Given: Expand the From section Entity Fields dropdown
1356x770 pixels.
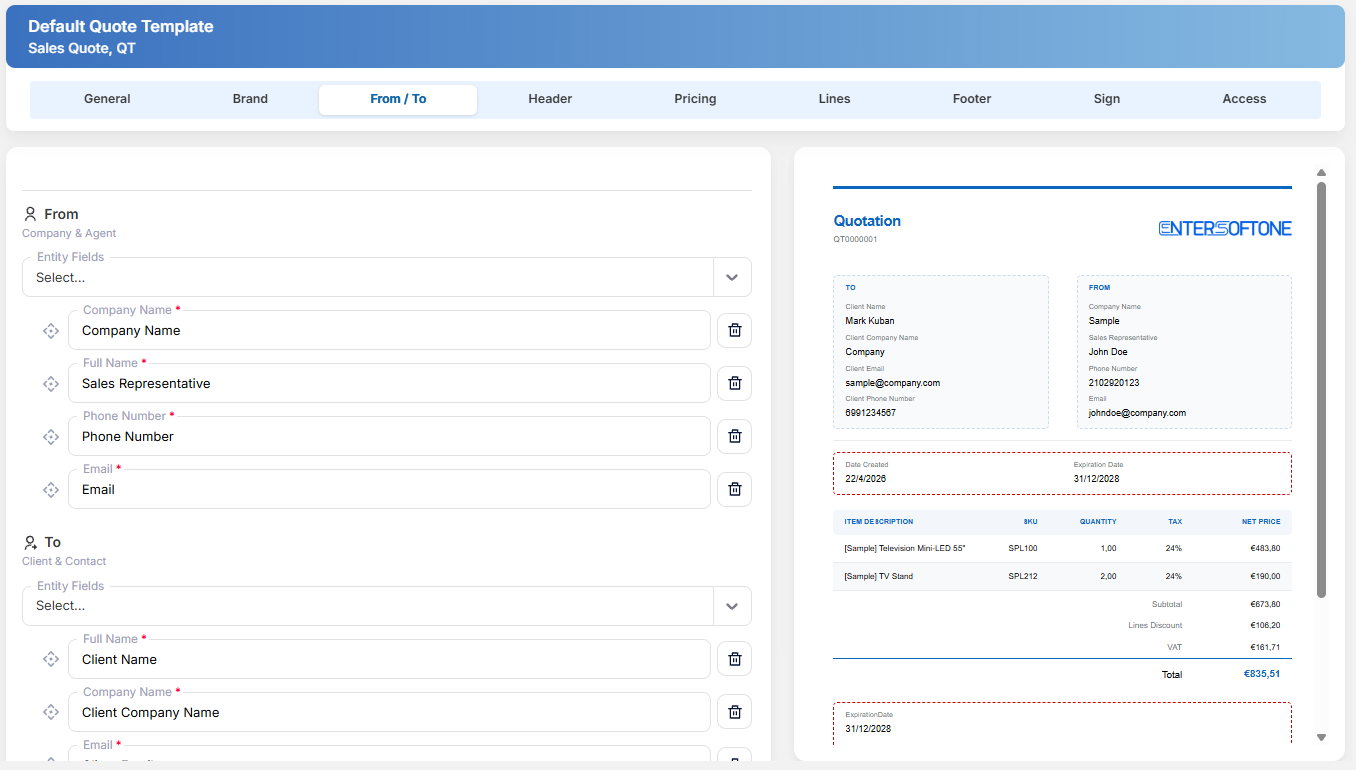Looking at the screenshot, I should (x=732, y=277).
